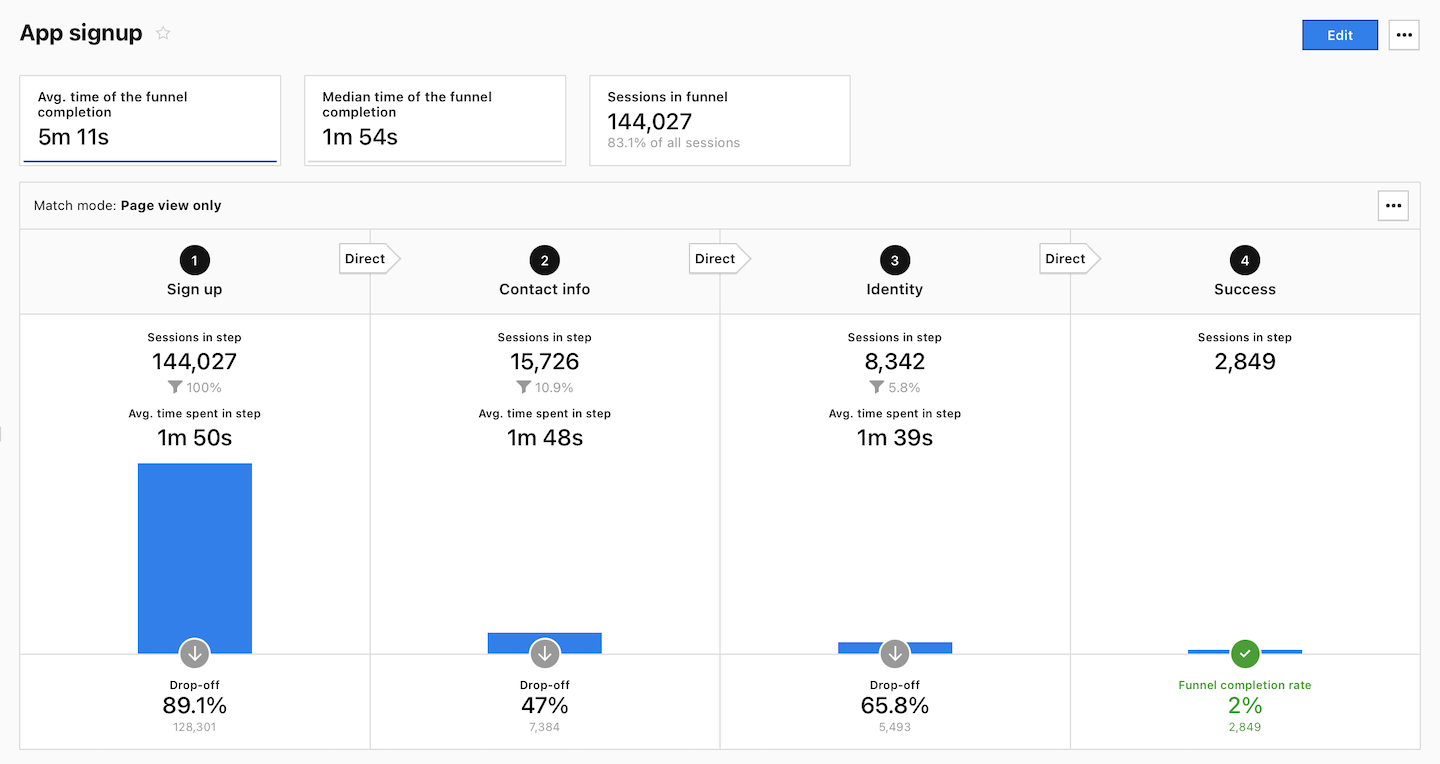Click the step 3 number badge

tap(895, 261)
